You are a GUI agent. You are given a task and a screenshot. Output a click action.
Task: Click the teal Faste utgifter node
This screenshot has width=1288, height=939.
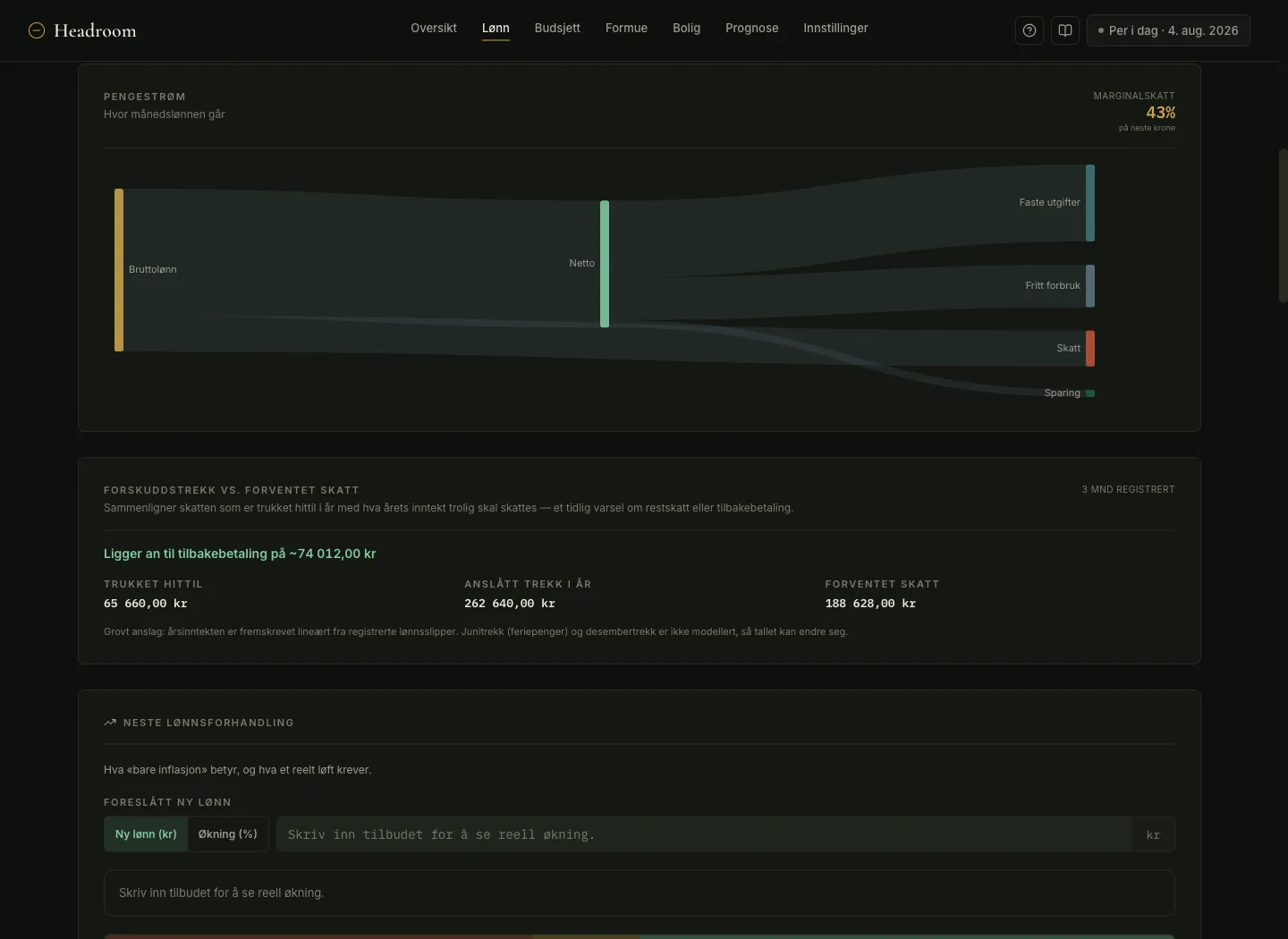(1090, 203)
